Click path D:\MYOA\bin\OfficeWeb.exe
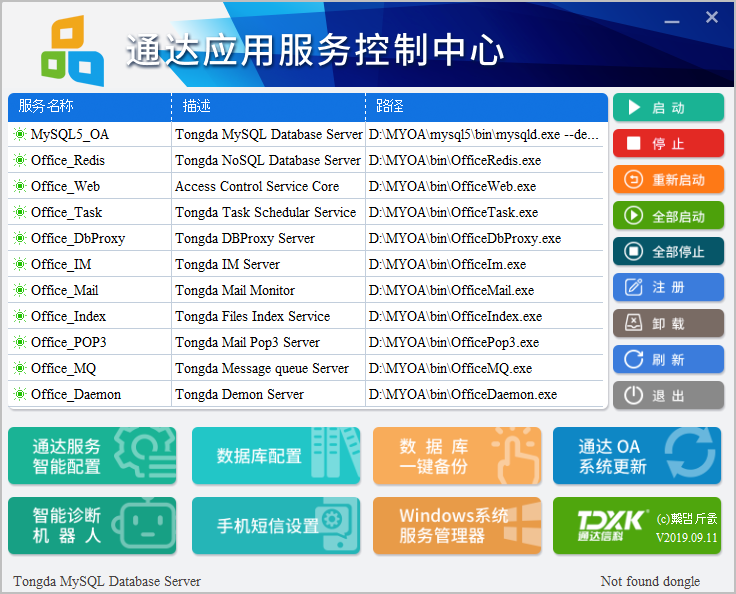 click(x=452, y=186)
